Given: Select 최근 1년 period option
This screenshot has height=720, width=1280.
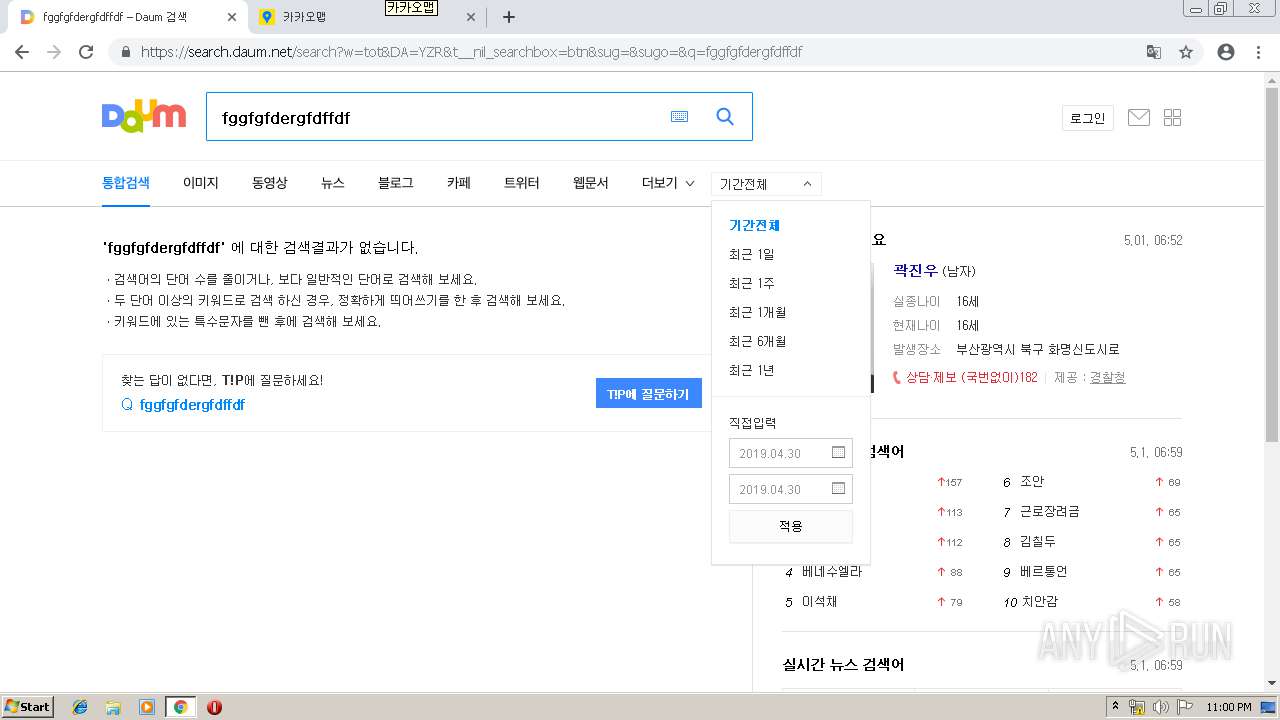Looking at the screenshot, I should (752, 371).
